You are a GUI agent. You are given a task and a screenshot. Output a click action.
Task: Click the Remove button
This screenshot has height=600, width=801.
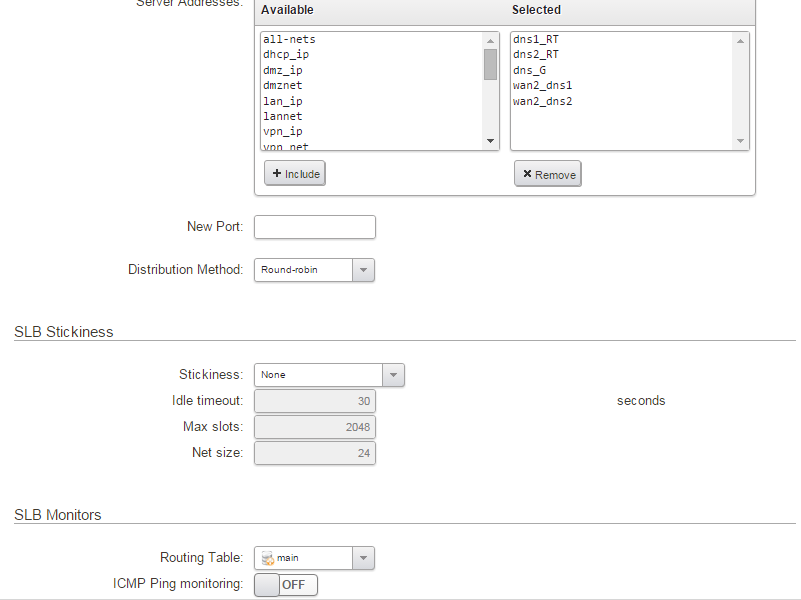pyautogui.click(x=548, y=175)
